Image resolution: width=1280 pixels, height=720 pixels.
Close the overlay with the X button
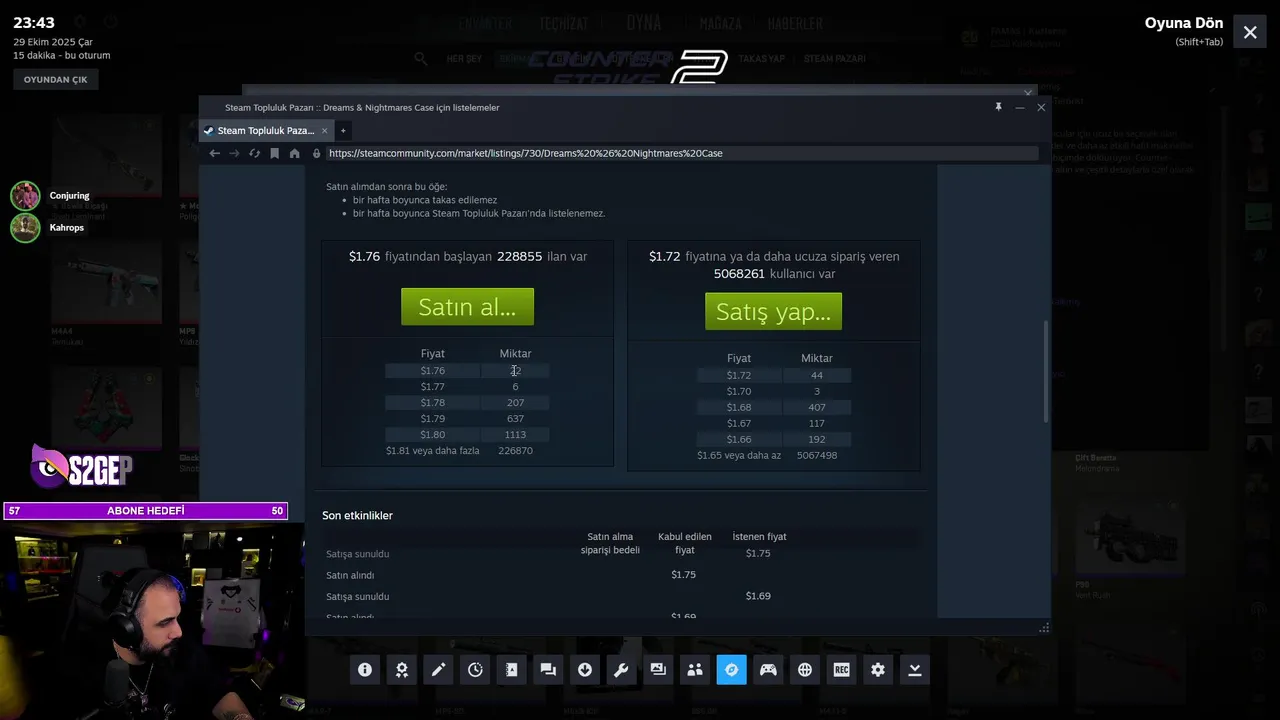(x=1250, y=32)
